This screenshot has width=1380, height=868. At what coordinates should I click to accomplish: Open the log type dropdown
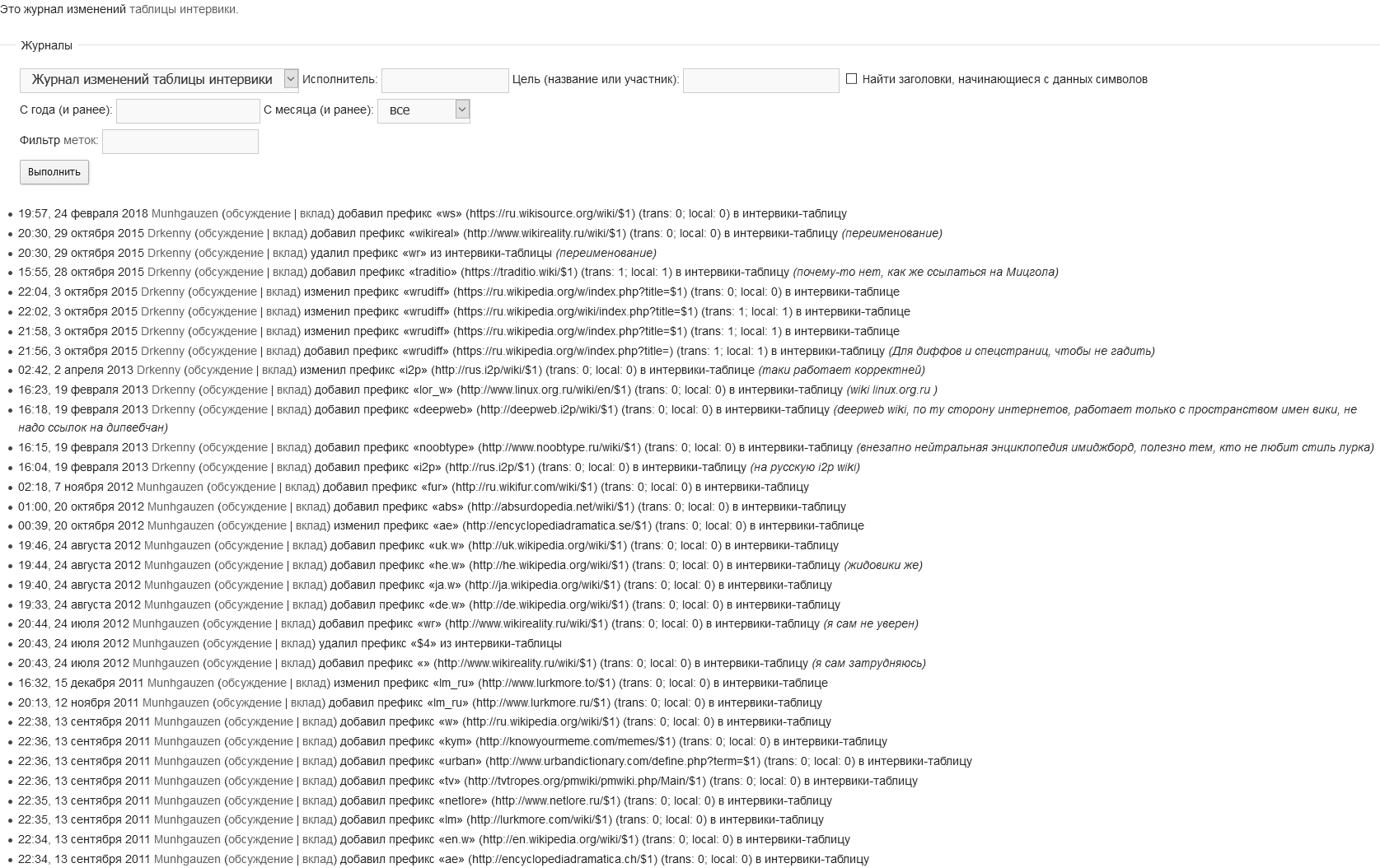click(x=158, y=79)
